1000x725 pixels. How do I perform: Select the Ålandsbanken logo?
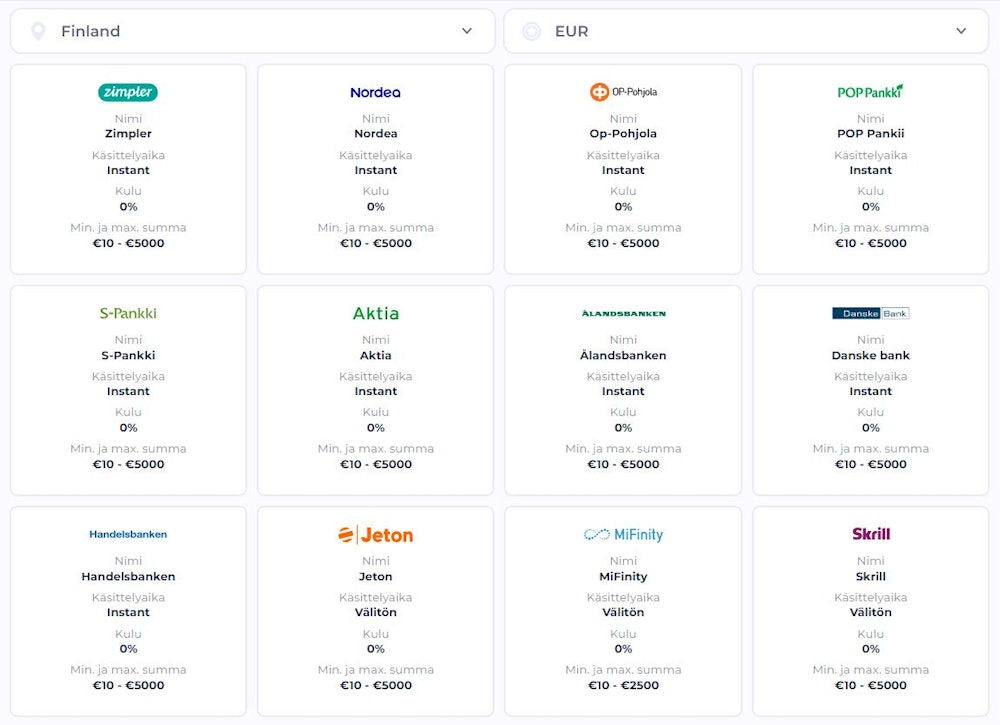tap(623, 313)
